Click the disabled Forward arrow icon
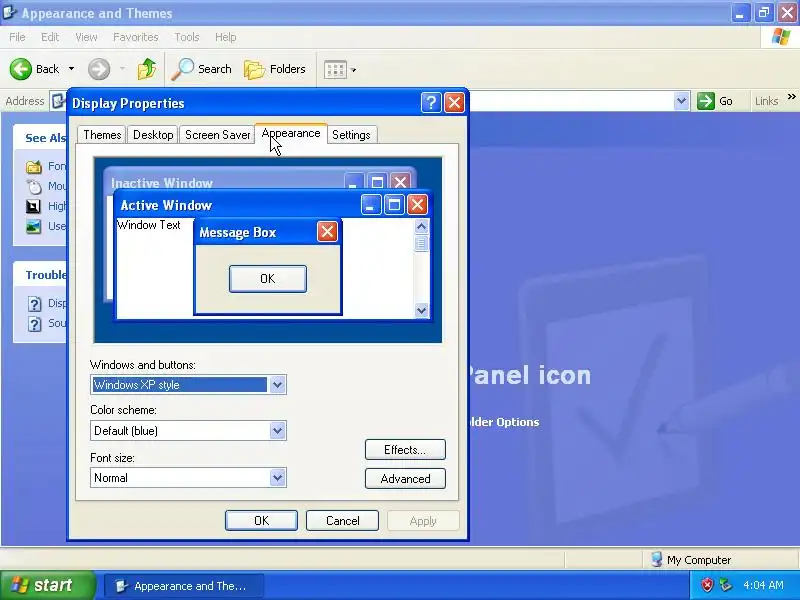 pyautogui.click(x=99, y=69)
